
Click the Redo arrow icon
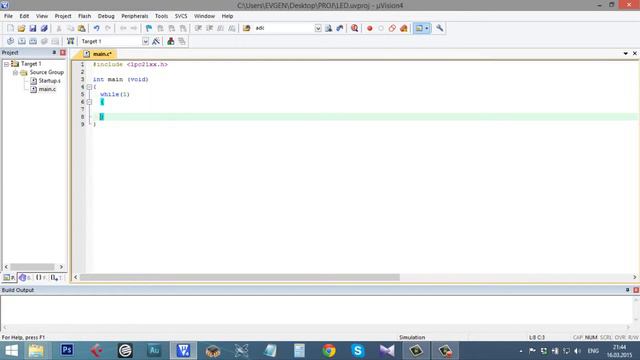(x=108, y=28)
